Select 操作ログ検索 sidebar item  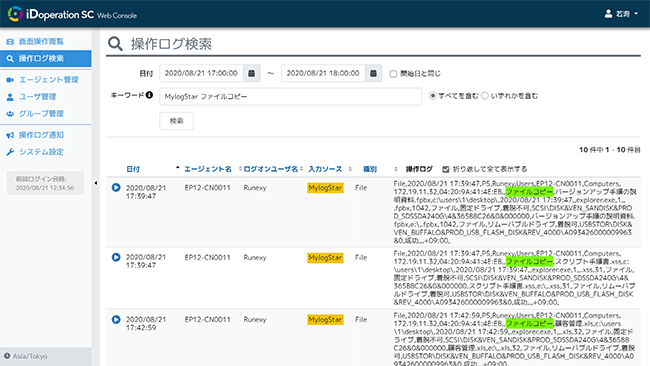(46, 58)
